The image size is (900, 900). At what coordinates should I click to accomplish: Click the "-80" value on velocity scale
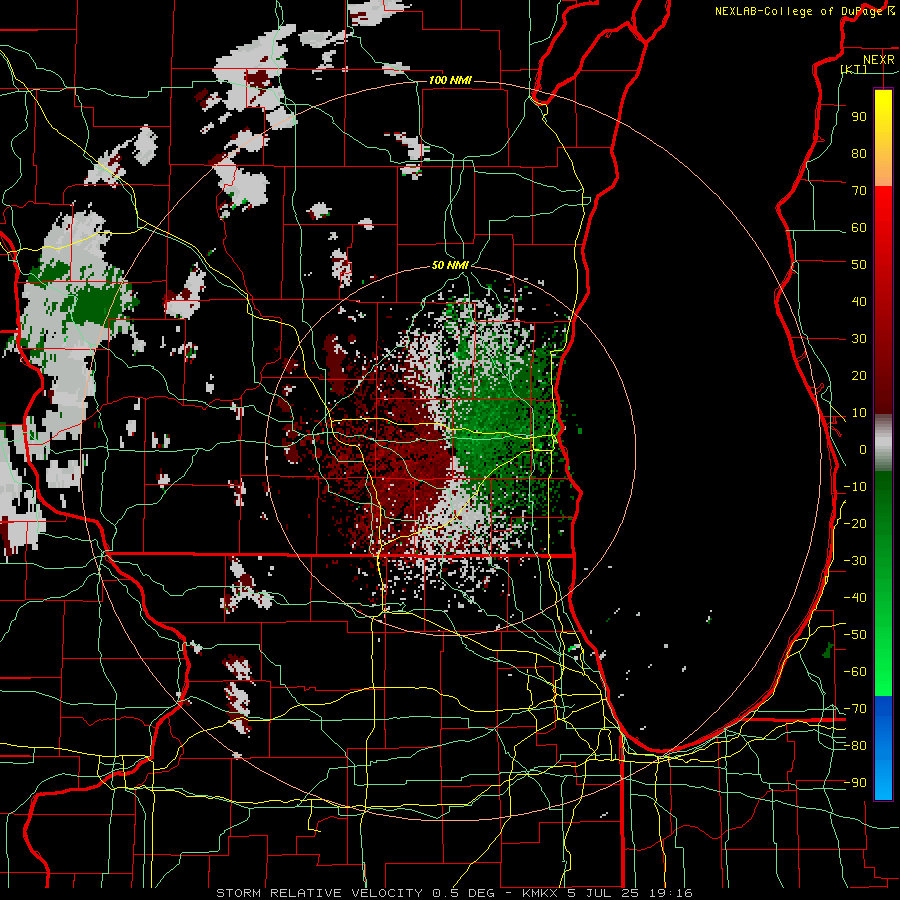click(855, 746)
